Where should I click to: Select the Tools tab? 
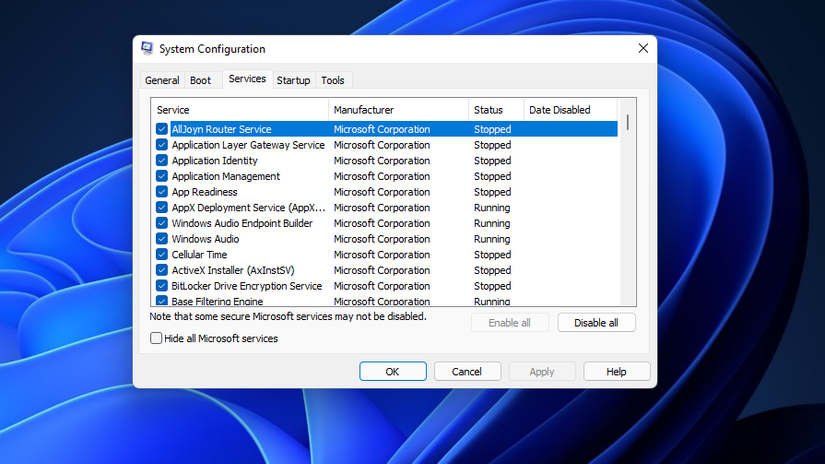coord(333,80)
